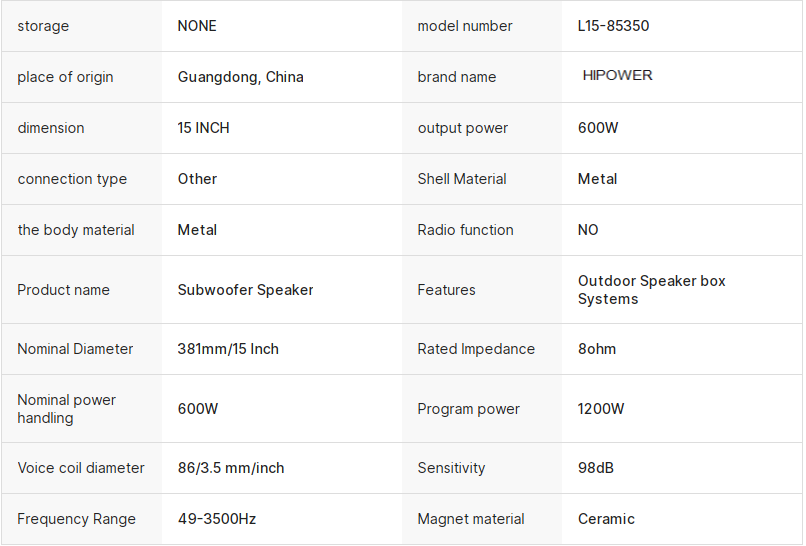Select the '15 INCH' dimension value
The width and height of the screenshot is (806, 546).
click(x=203, y=128)
